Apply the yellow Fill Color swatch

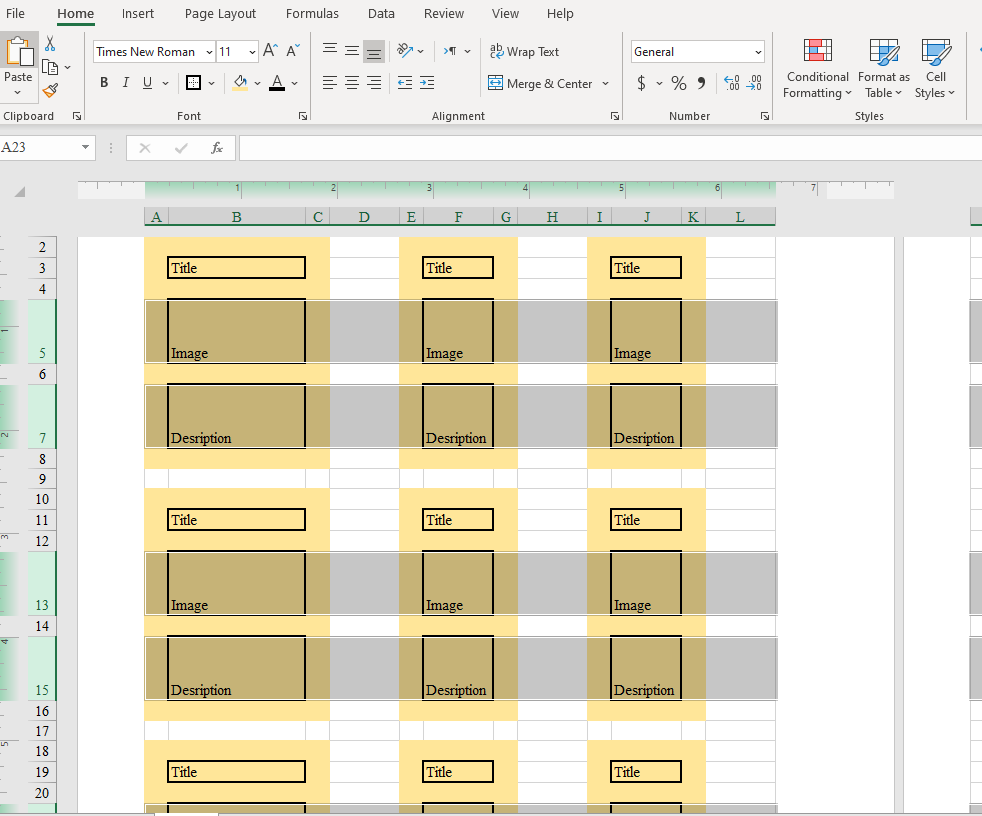click(x=240, y=83)
